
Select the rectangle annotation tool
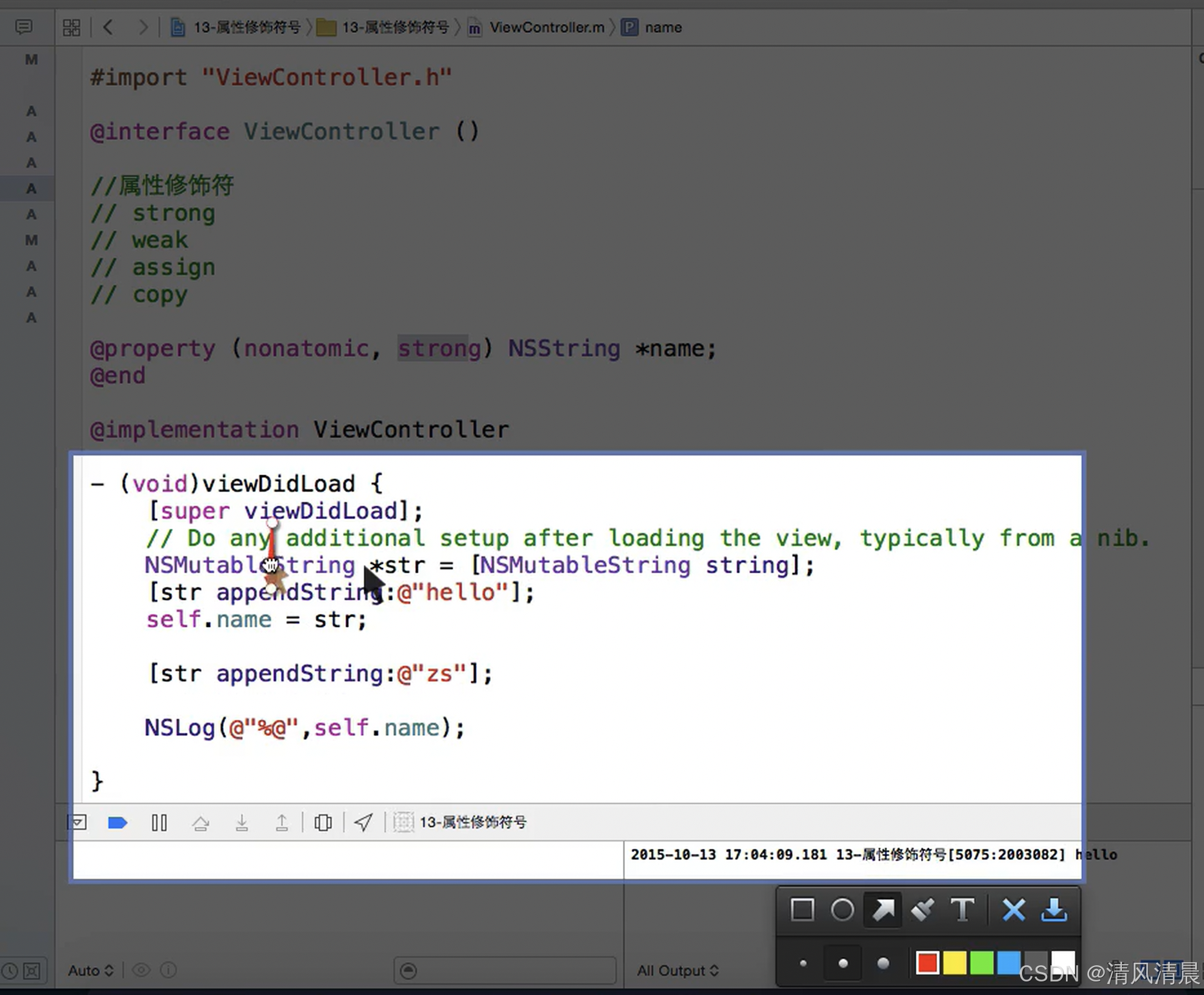coord(802,910)
